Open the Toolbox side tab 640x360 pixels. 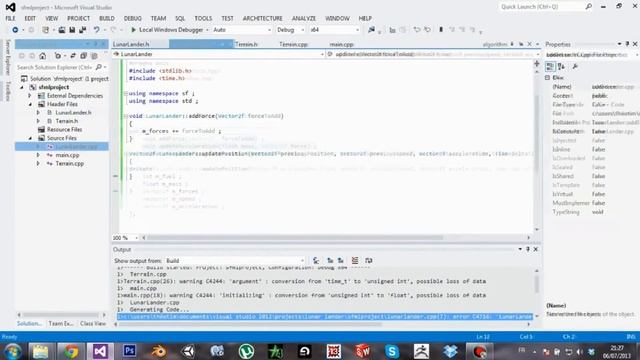[7, 91]
